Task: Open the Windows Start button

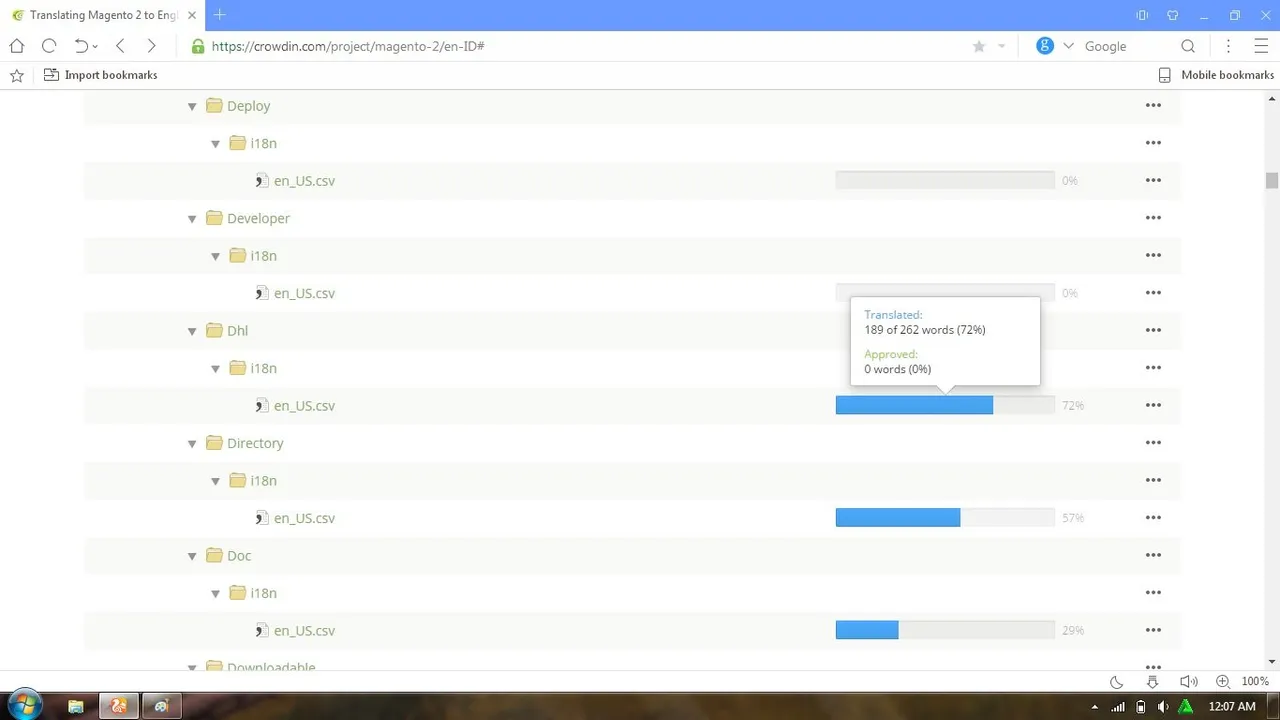Action: point(24,706)
